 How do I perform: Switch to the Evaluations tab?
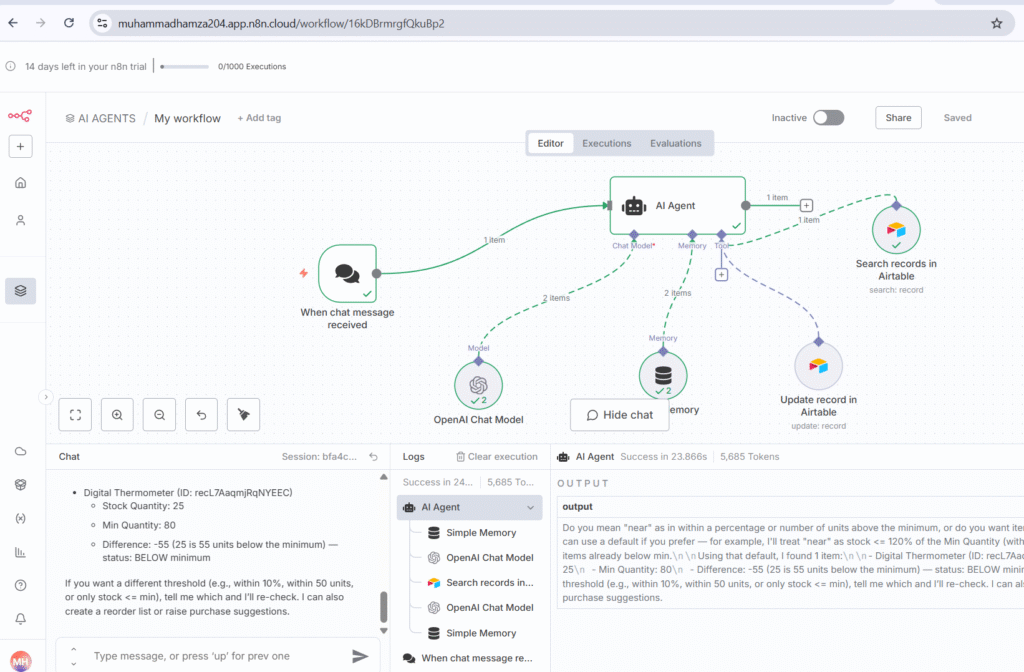click(675, 143)
